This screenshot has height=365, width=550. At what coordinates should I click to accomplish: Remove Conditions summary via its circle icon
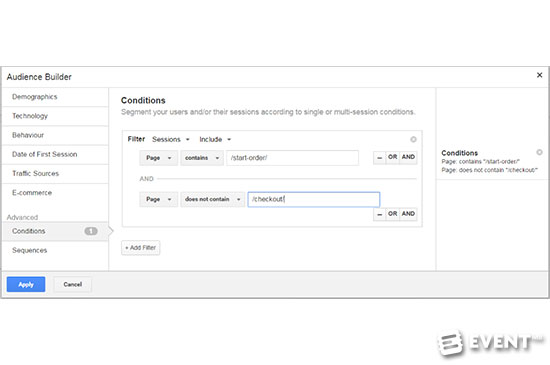pos(539,152)
